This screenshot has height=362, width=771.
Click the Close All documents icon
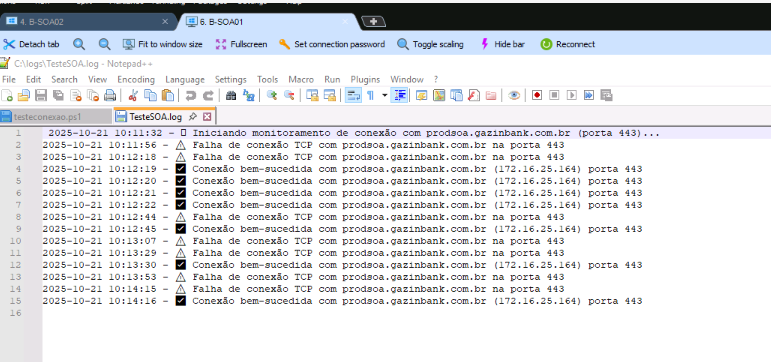[93, 95]
